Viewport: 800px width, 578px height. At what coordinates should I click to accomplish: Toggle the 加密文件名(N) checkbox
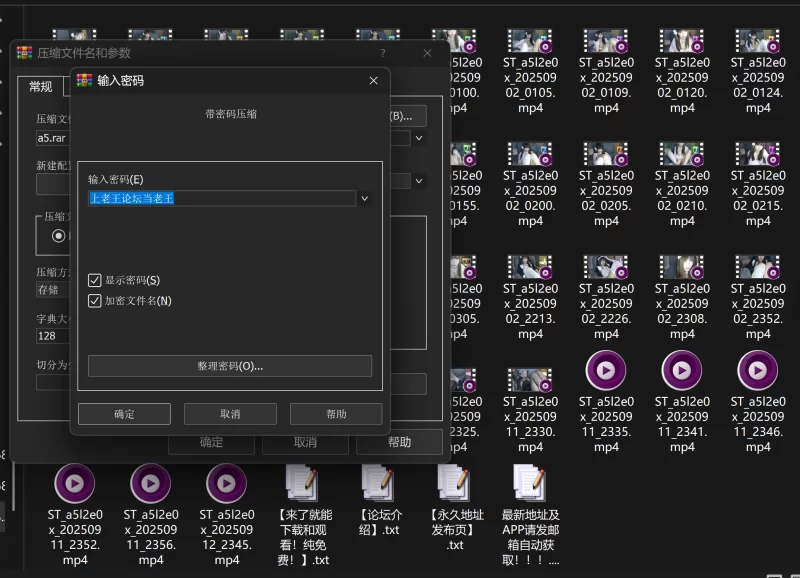click(x=95, y=300)
